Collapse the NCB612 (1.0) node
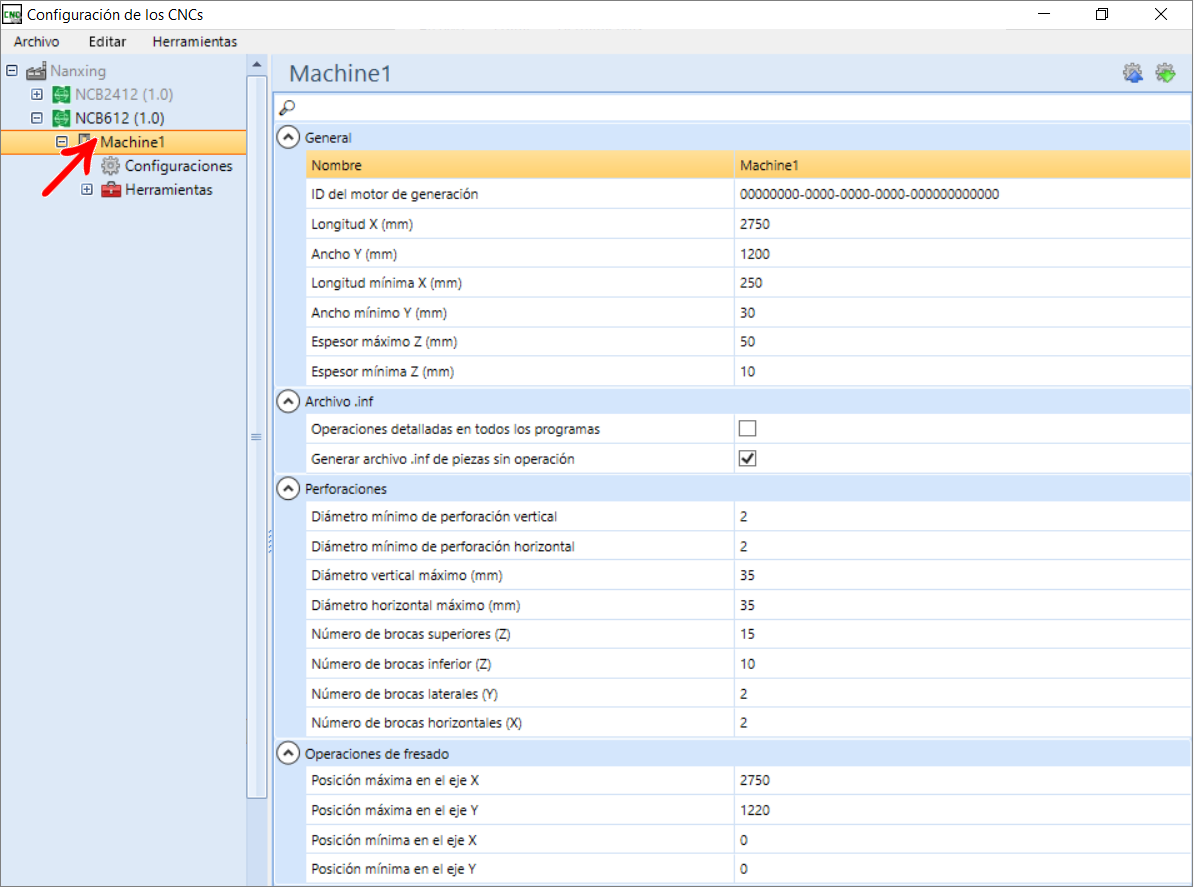The image size is (1195, 888). coord(37,117)
